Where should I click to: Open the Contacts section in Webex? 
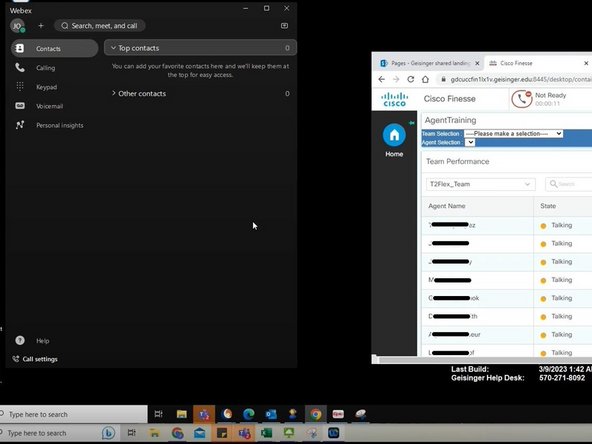pyautogui.click(x=54, y=48)
